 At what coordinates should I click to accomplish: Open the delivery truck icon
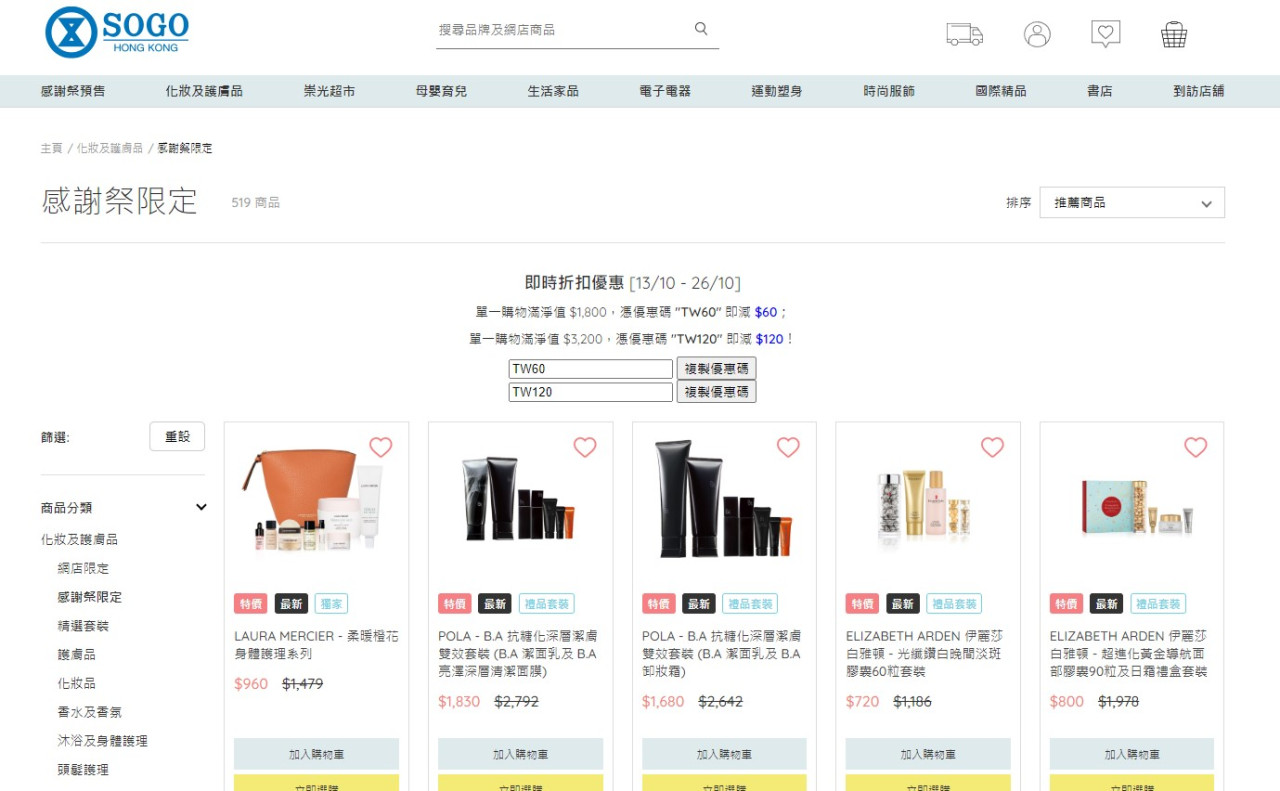tap(964, 34)
